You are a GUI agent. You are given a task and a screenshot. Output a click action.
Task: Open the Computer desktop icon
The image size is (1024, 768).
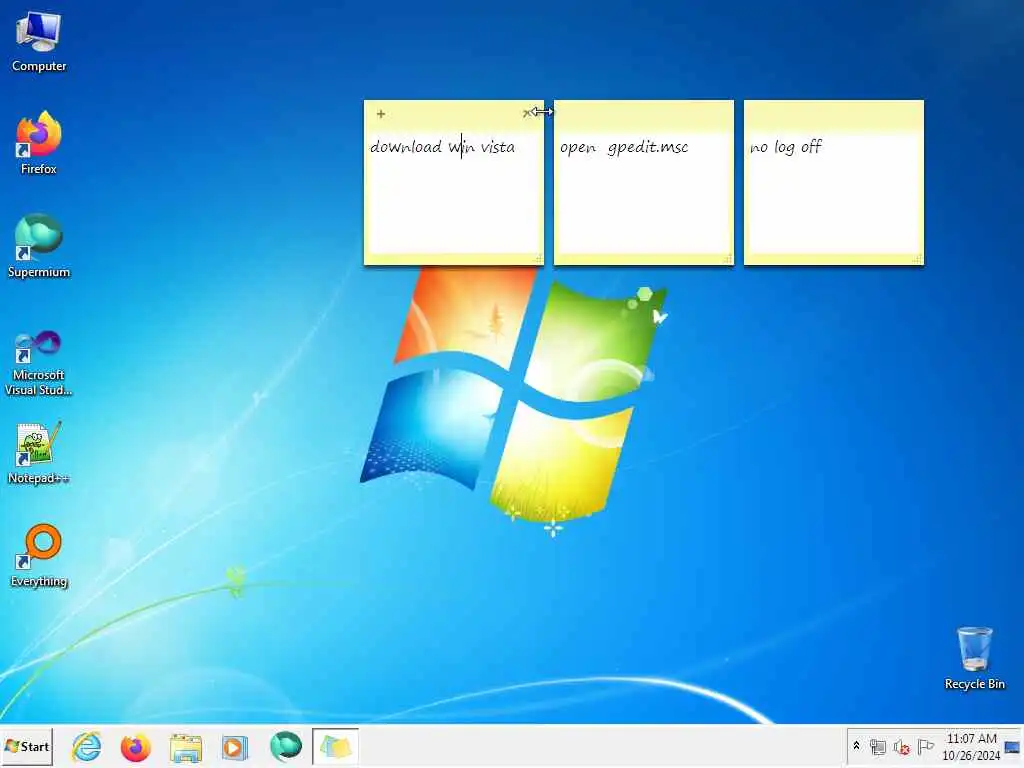tap(39, 42)
